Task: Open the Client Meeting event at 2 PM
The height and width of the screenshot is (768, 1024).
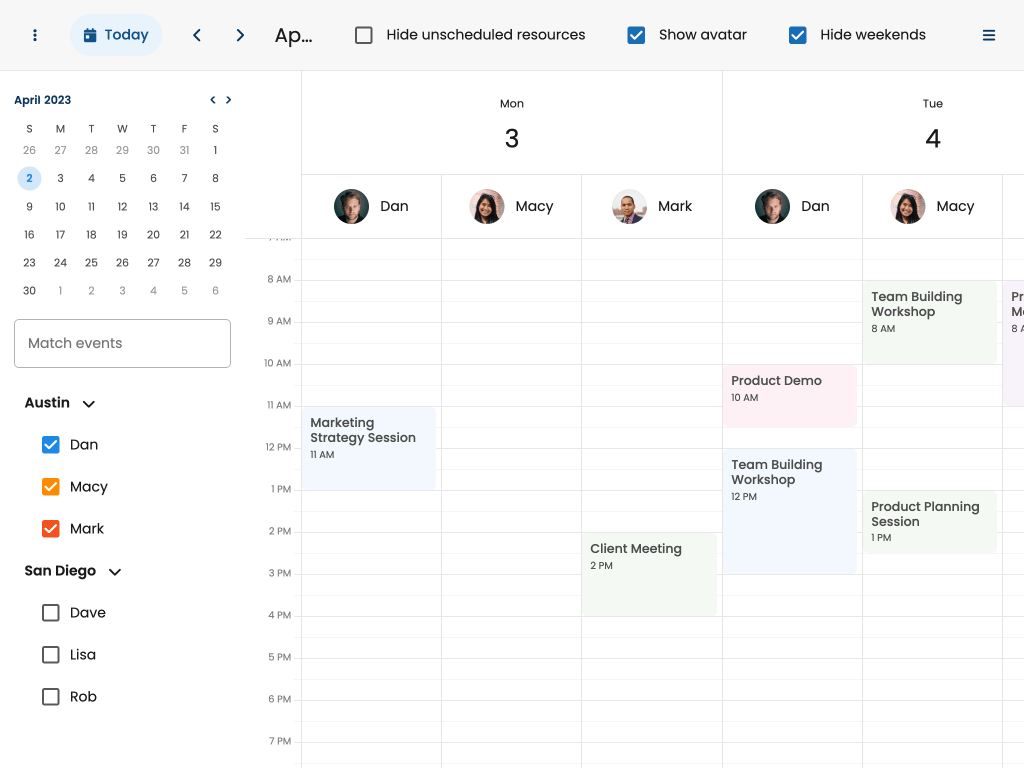Action: [x=649, y=573]
